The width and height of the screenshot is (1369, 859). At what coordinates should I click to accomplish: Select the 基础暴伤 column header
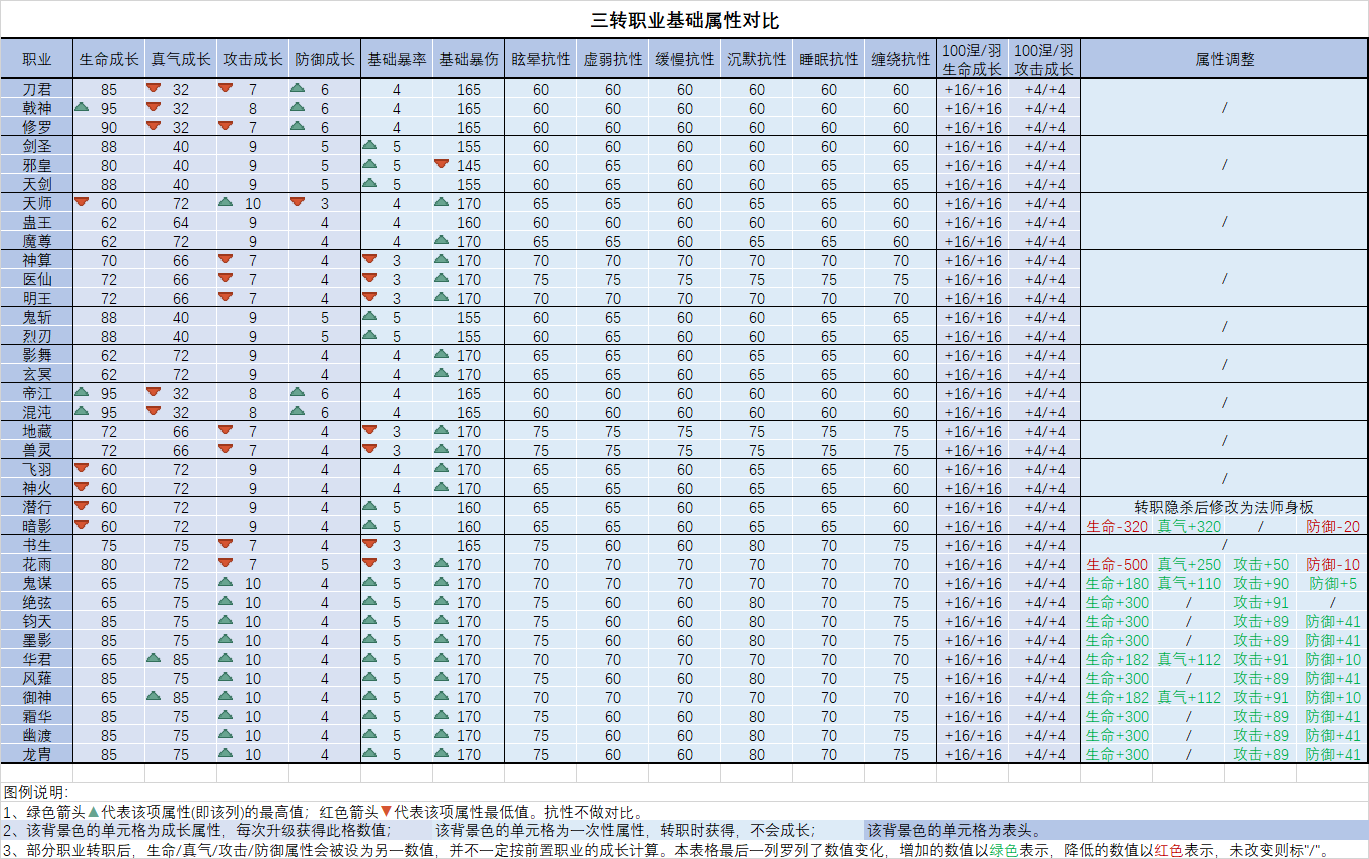coord(469,59)
